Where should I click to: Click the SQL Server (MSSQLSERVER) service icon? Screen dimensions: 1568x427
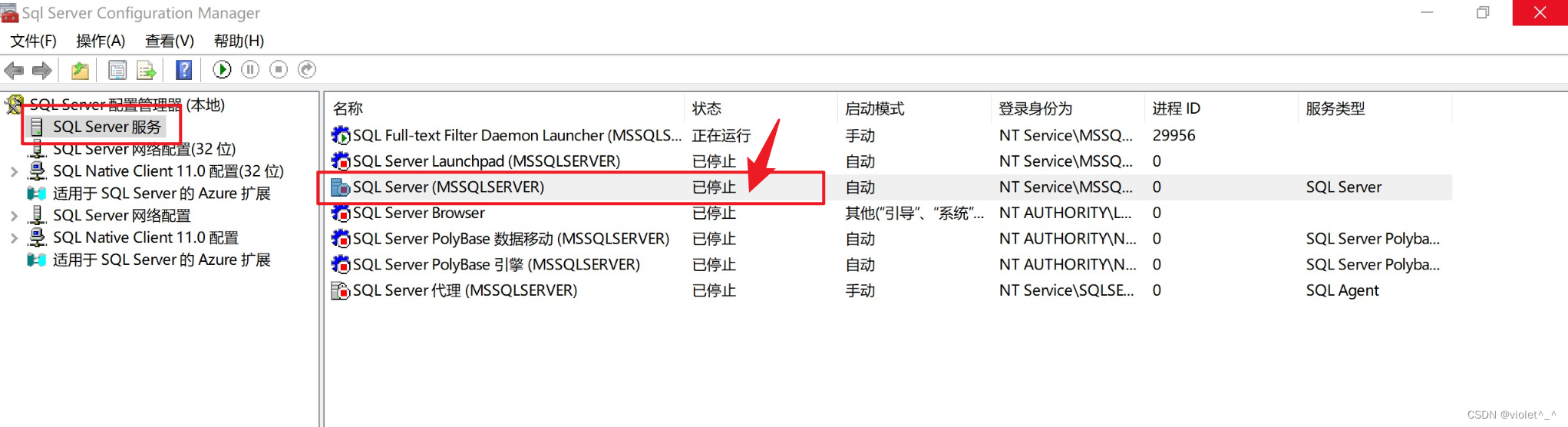tap(340, 187)
